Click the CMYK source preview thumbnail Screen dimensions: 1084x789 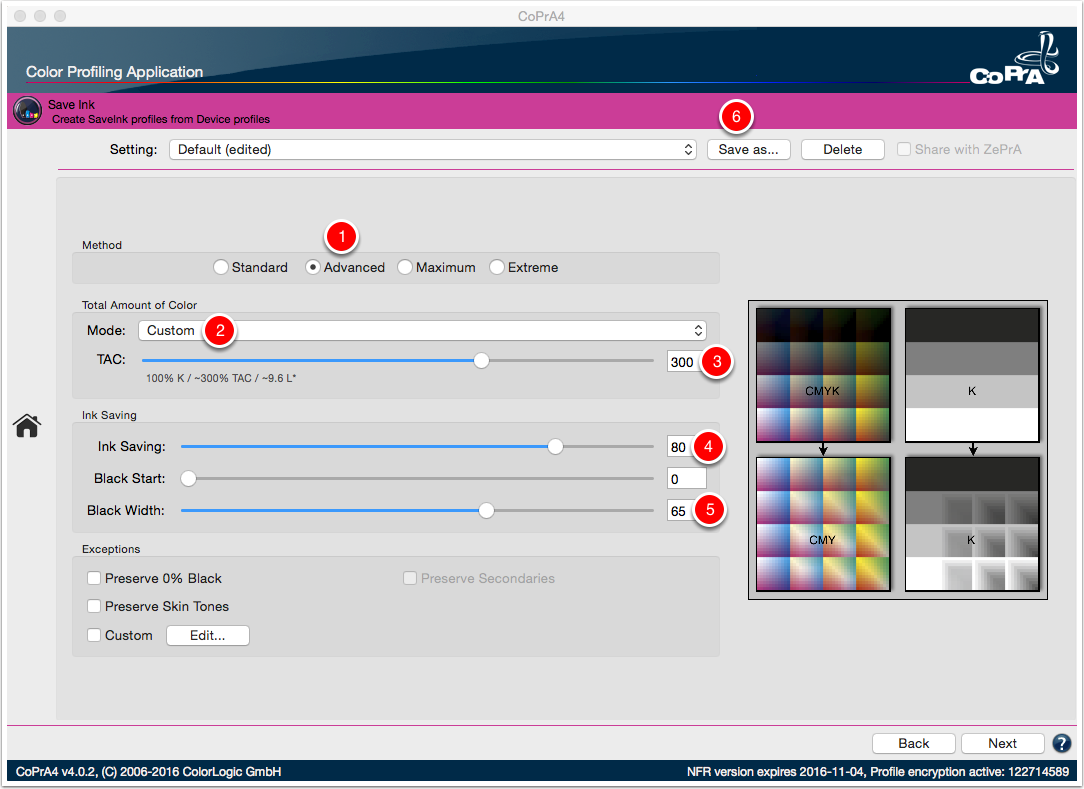click(823, 375)
